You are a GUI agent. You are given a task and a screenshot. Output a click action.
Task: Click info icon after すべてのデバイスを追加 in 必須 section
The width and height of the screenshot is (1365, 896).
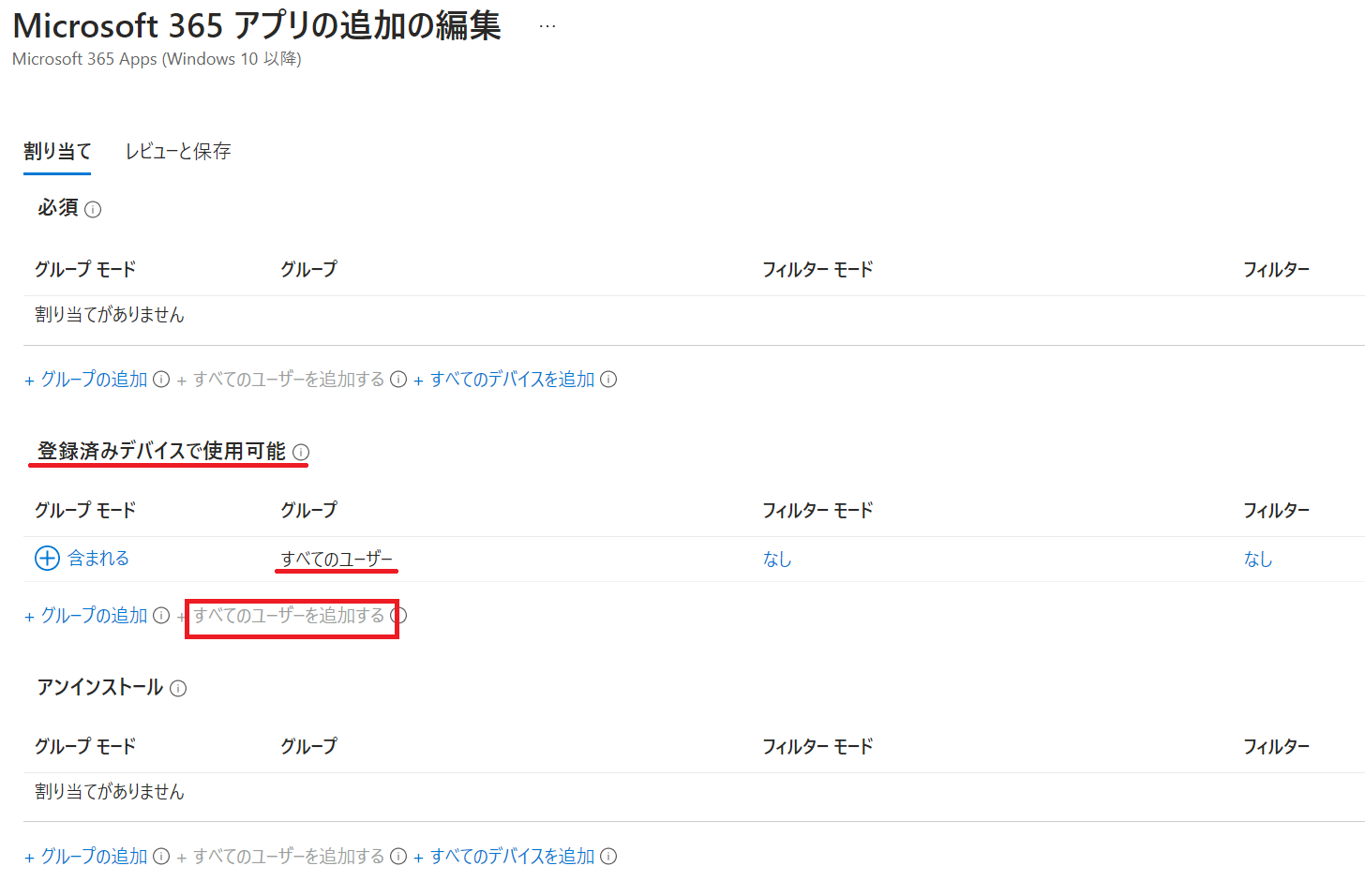tap(608, 380)
